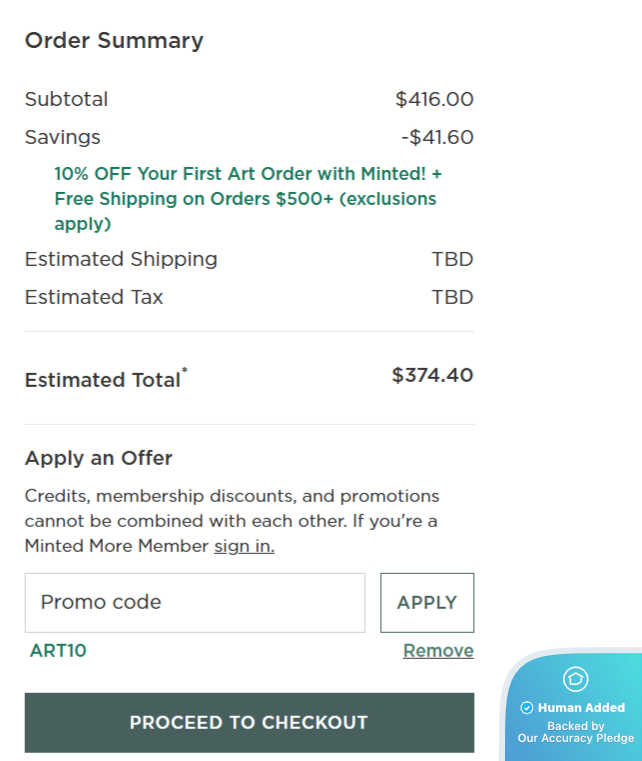
Task: Click the Subtotal amount $416.00
Action: pyautogui.click(x=434, y=99)
